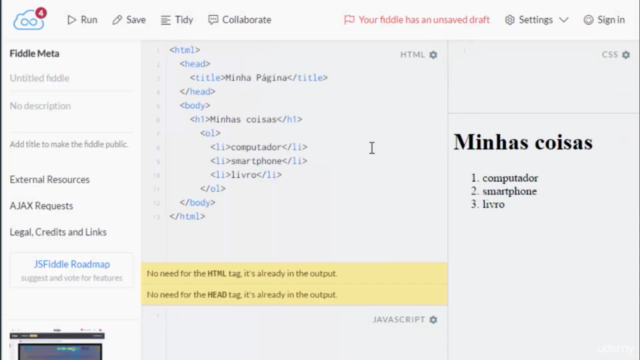Click the Collaborate chat bubble icon

tap(213, 20)
